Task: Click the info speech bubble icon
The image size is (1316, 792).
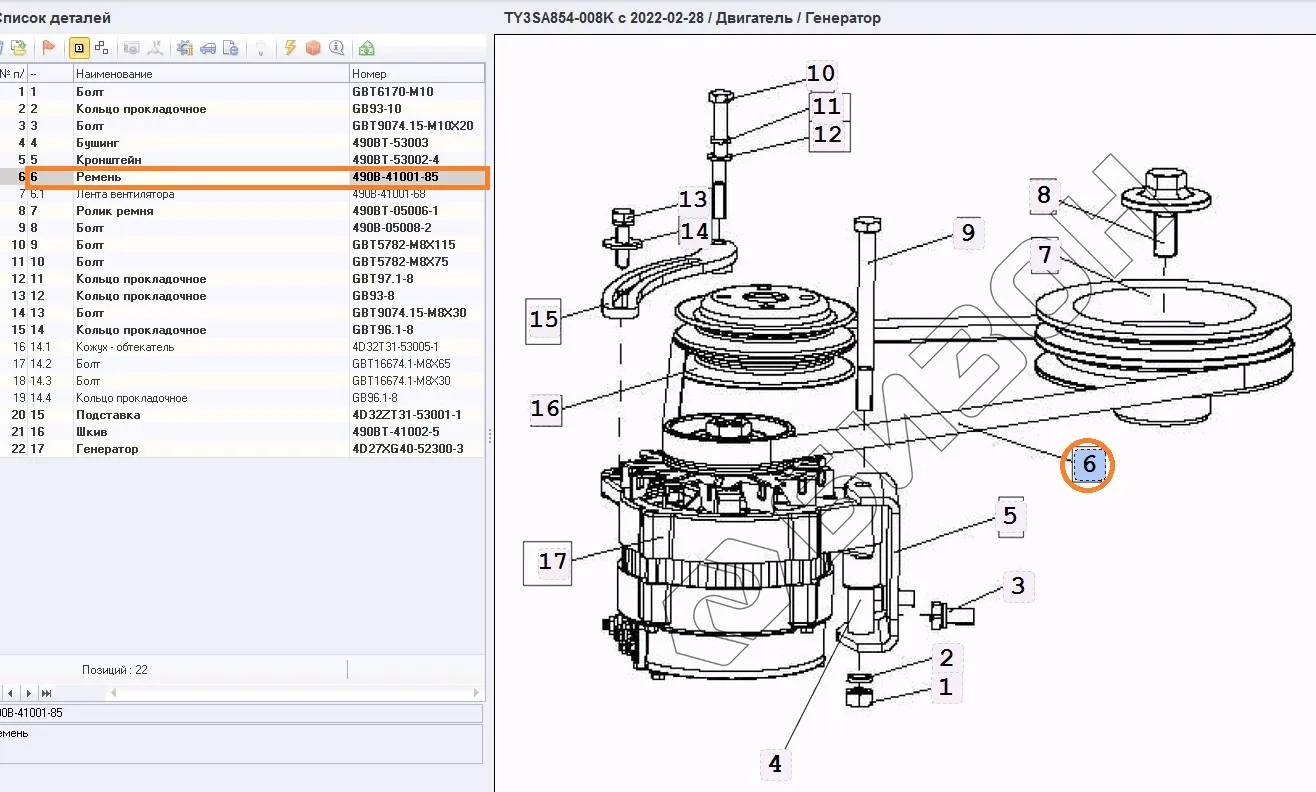Action: click(336, 48)
